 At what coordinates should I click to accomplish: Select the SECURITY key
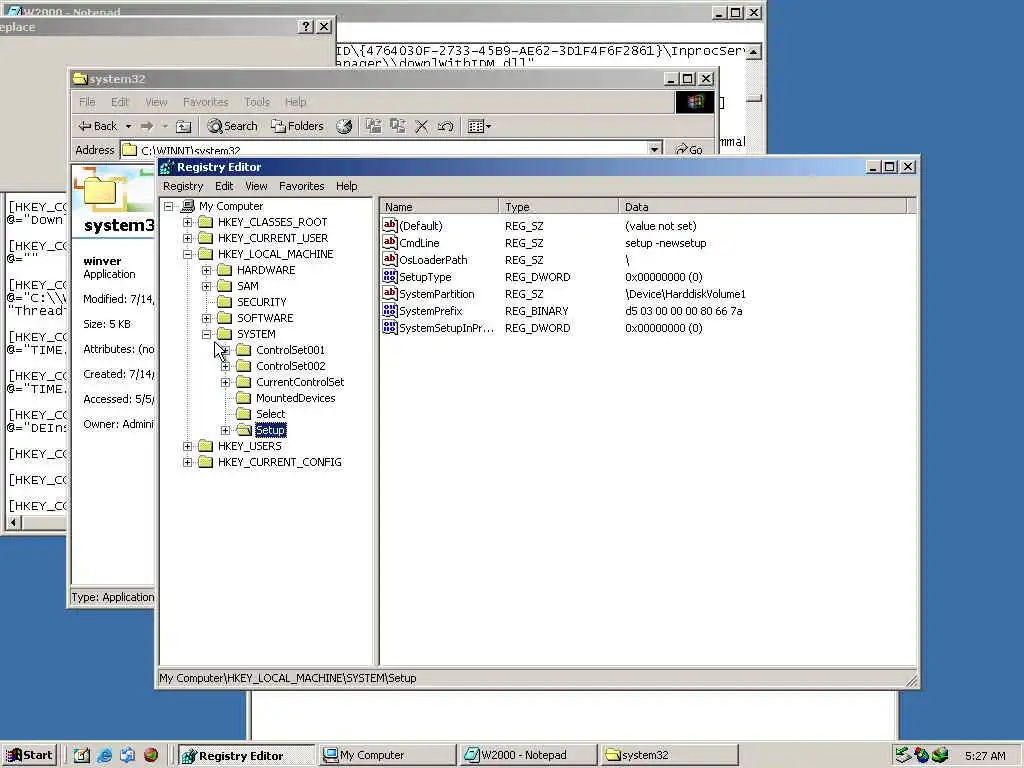pos(261,302)
